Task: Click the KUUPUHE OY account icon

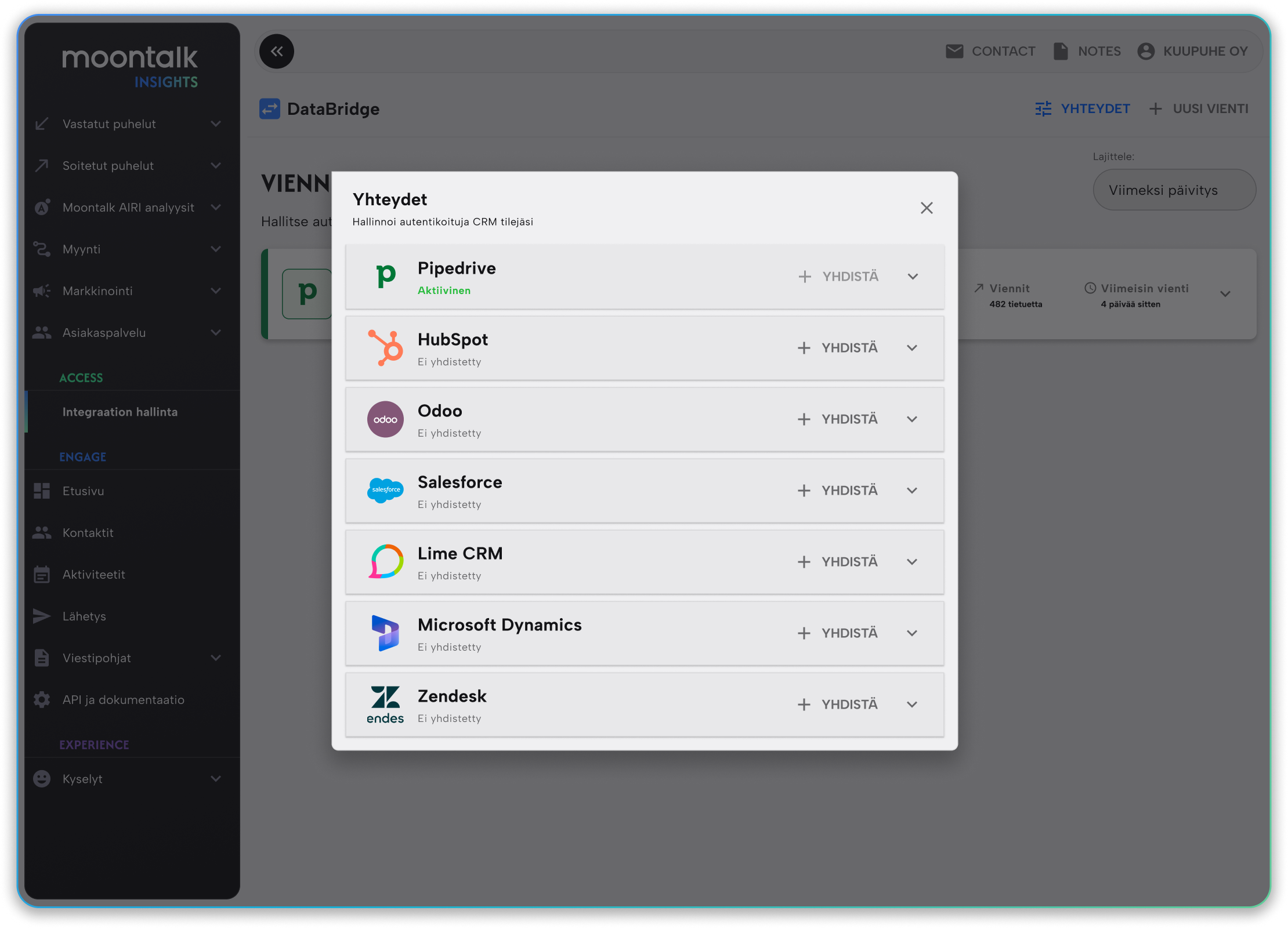Action: coord(1146,51)
